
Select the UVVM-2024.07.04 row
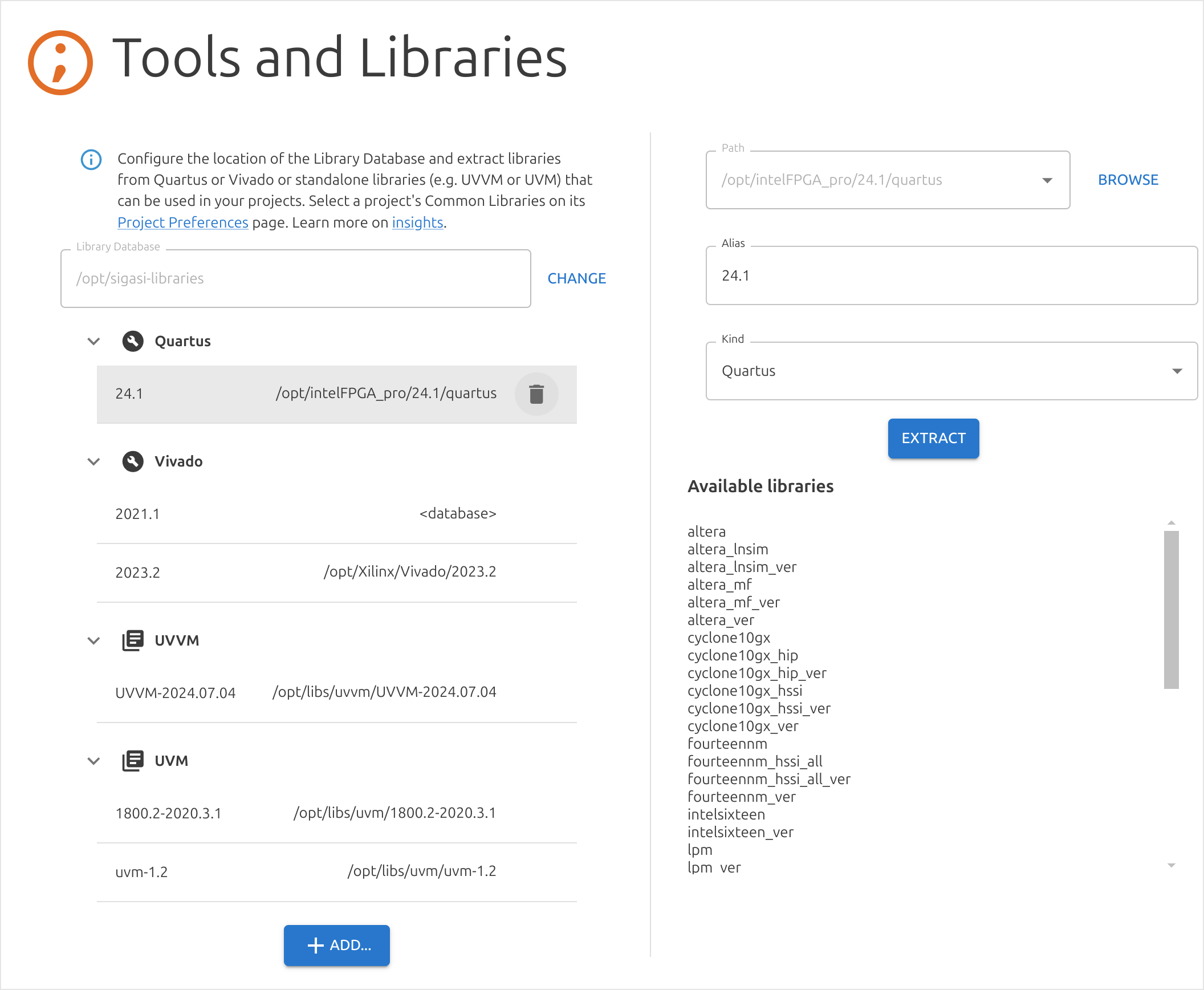click(x=337, y=693)
